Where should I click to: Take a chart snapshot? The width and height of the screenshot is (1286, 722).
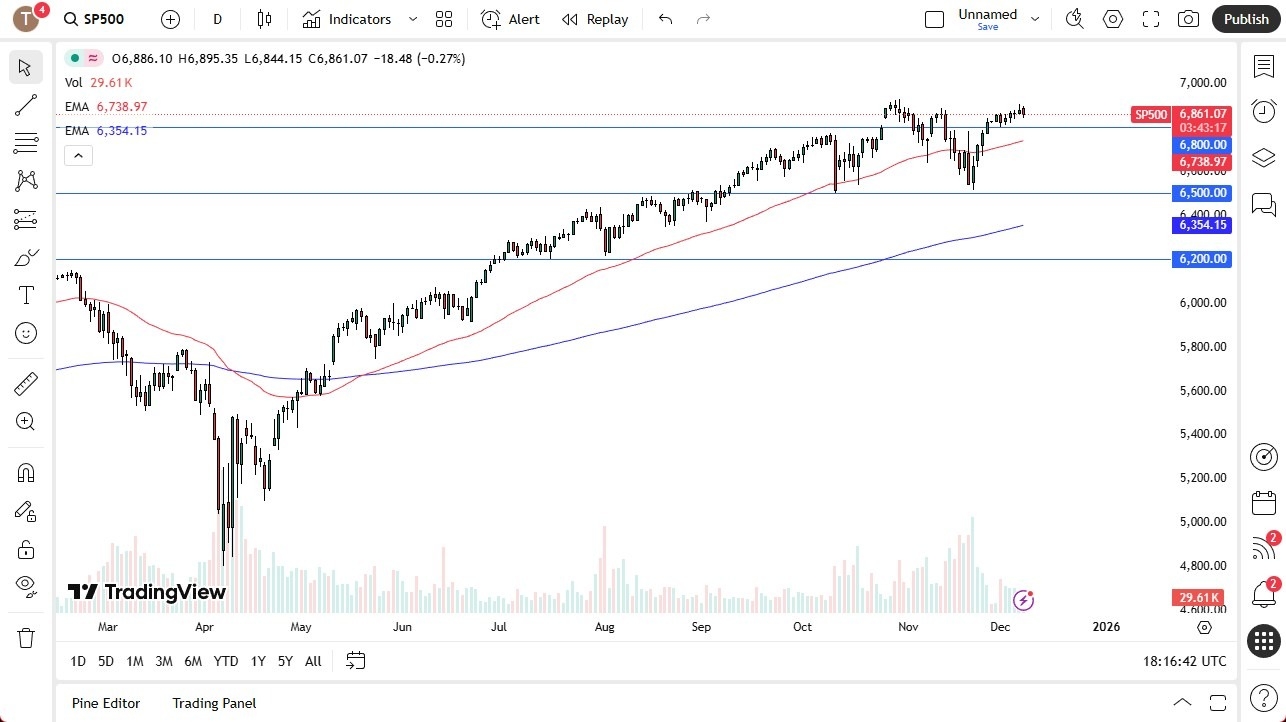tap(1188, 19)
